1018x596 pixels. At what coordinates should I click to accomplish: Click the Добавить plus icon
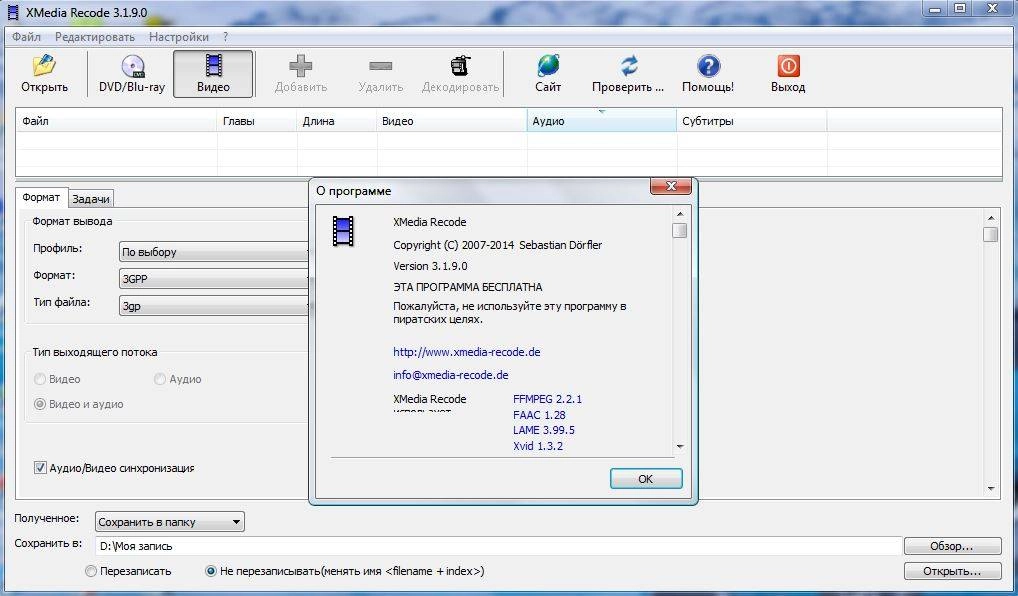[x=301, y=65]
